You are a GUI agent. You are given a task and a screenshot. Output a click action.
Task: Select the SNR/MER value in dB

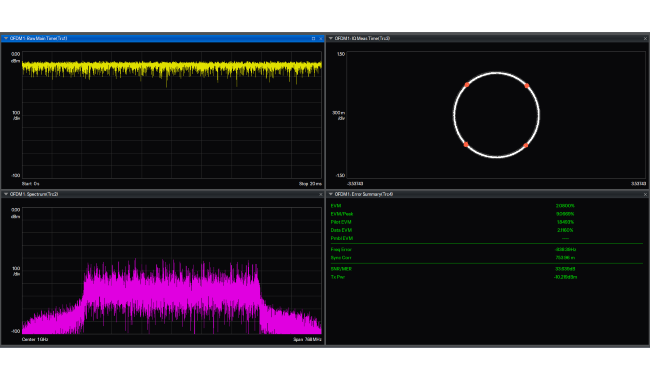click(565, 269)
